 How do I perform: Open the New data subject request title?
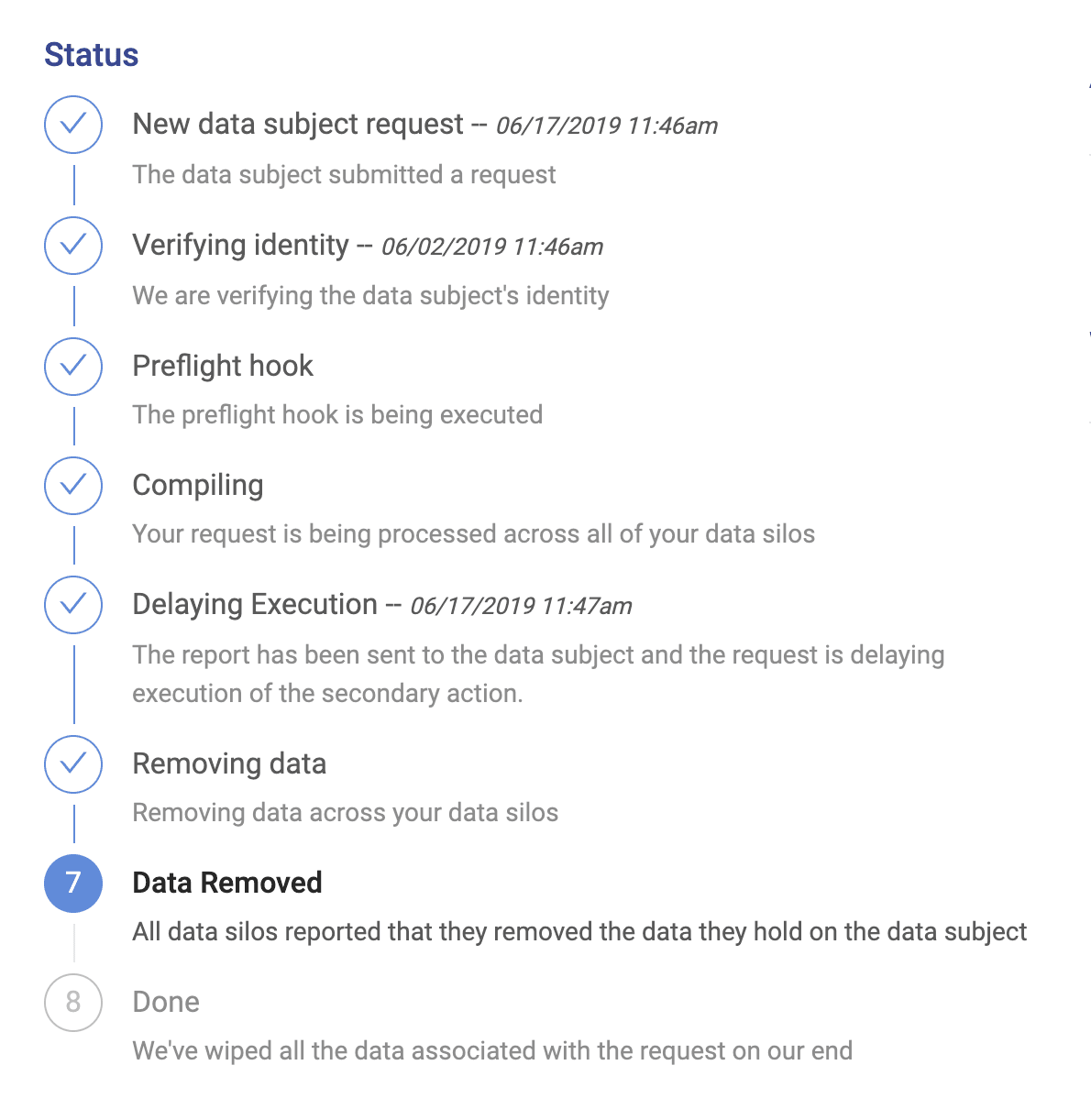pyautogui.click(x=298, y=124)
